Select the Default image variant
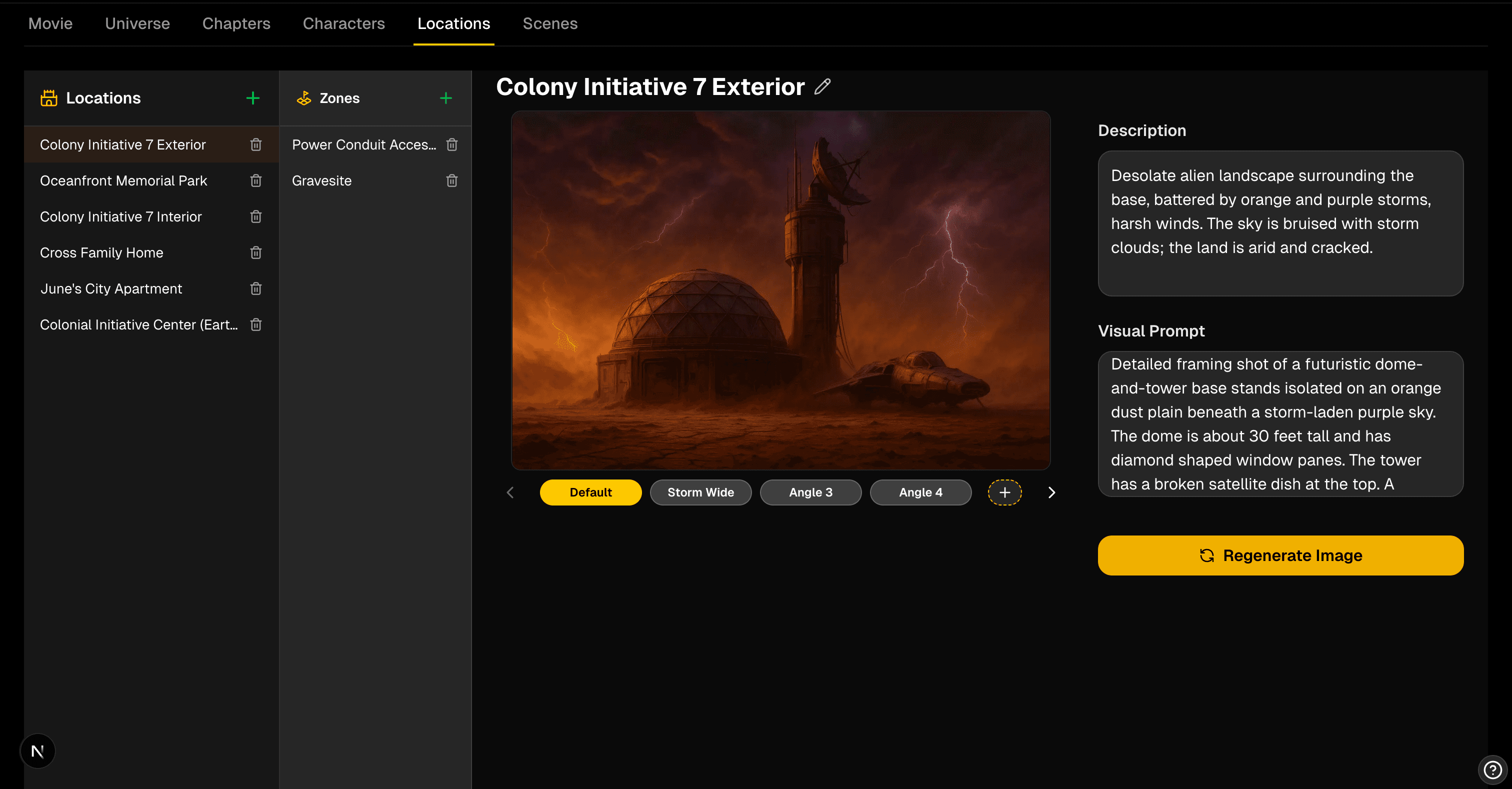The width and height of the screenshot is (1512, 789). (590, 492)
